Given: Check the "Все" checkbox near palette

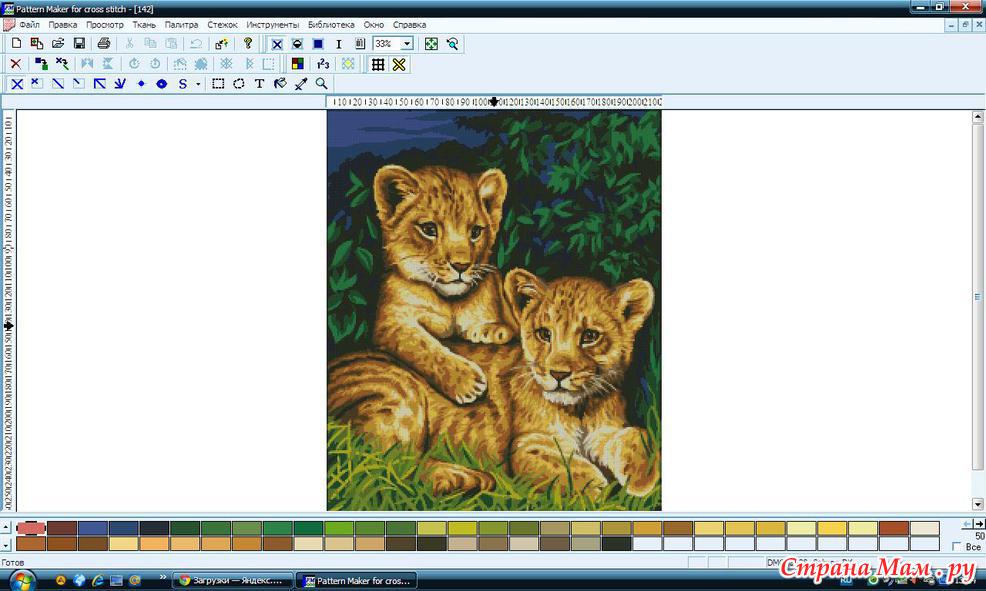Looking at the screenshot, I should (x=956, y=546).
